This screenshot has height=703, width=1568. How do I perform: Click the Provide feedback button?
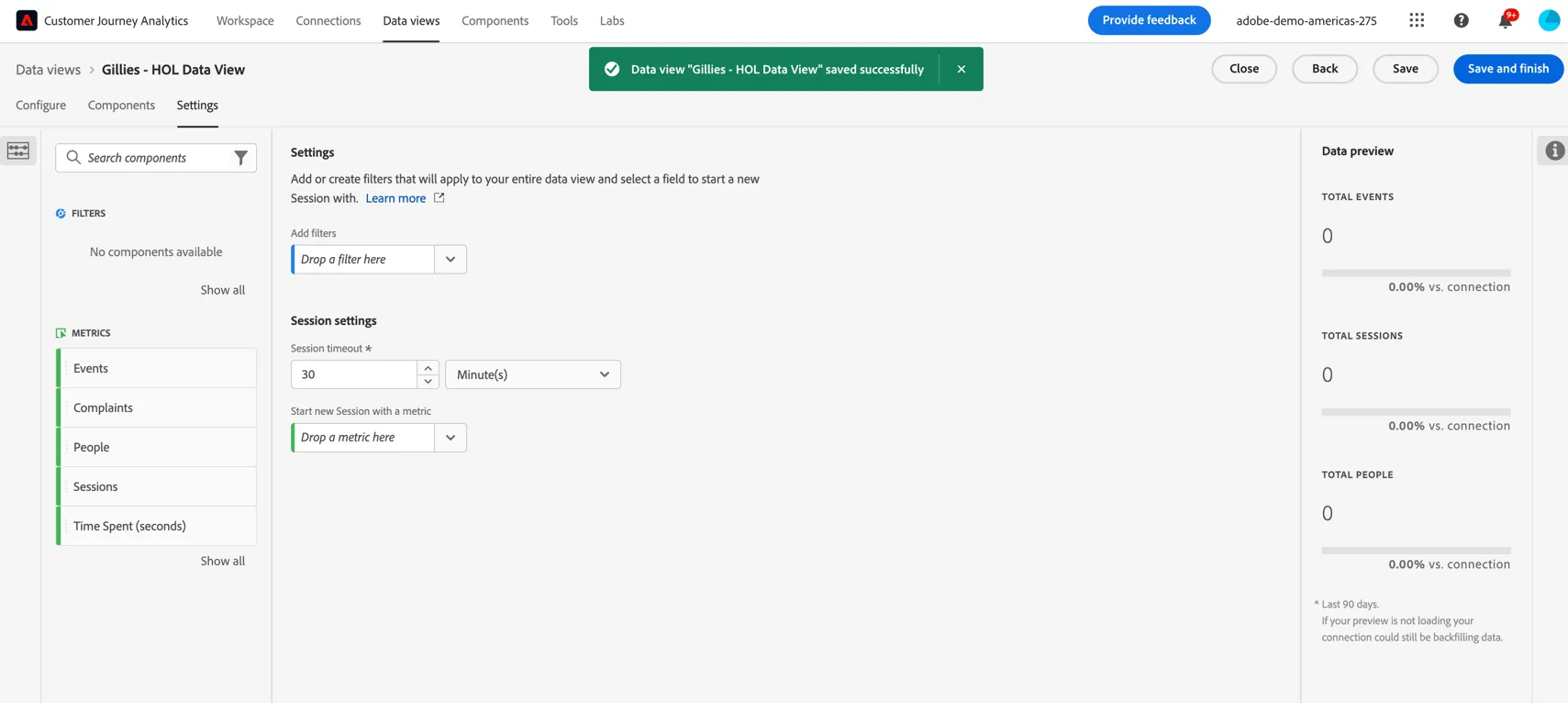[x=1149, y=20]
